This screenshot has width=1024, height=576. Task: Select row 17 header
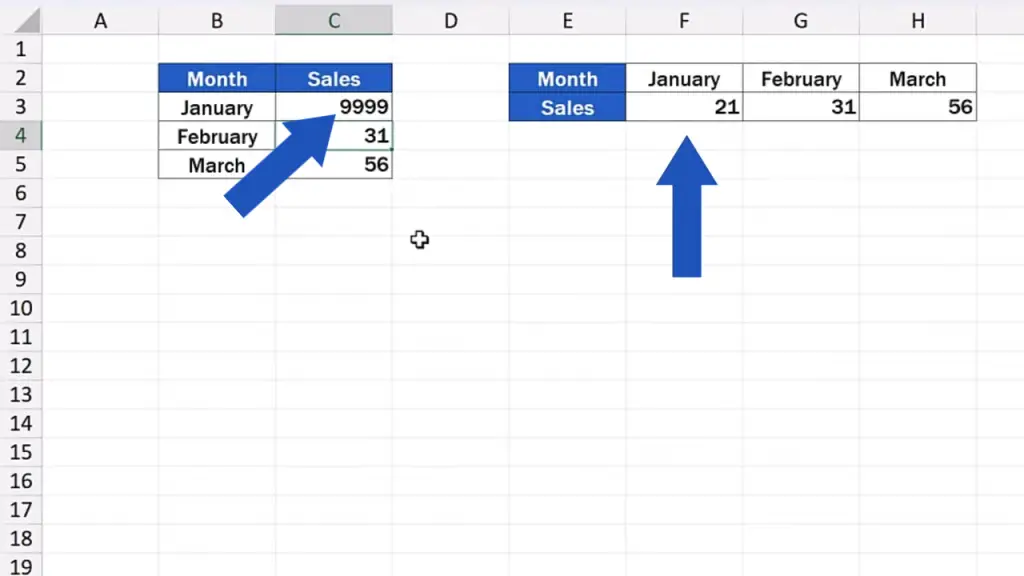pyautogui.click(x=21, y=509)
